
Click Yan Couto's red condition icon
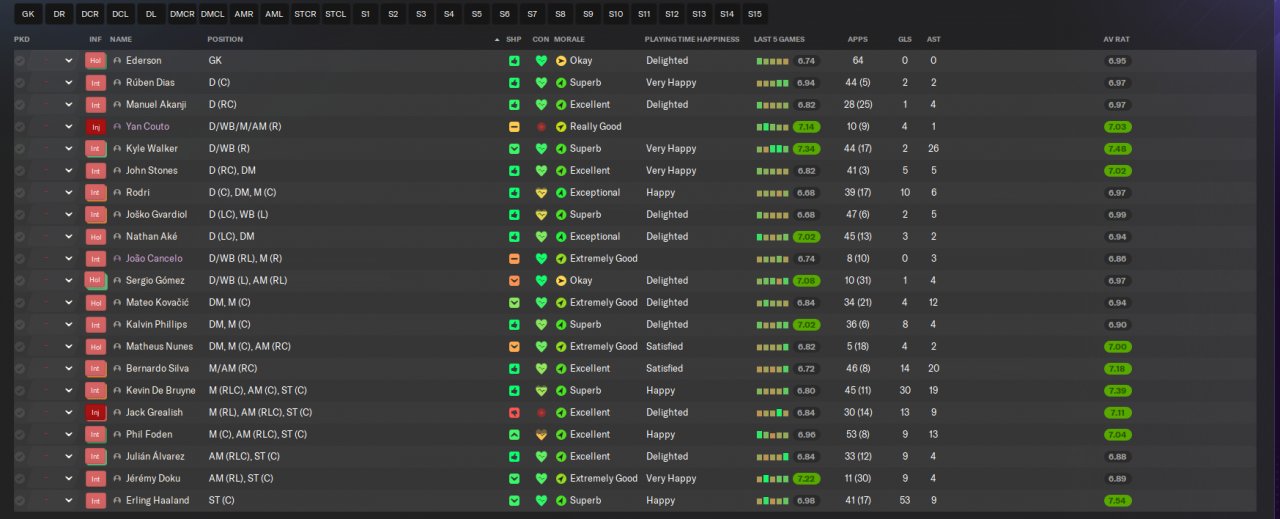click(x=541, y=127)
